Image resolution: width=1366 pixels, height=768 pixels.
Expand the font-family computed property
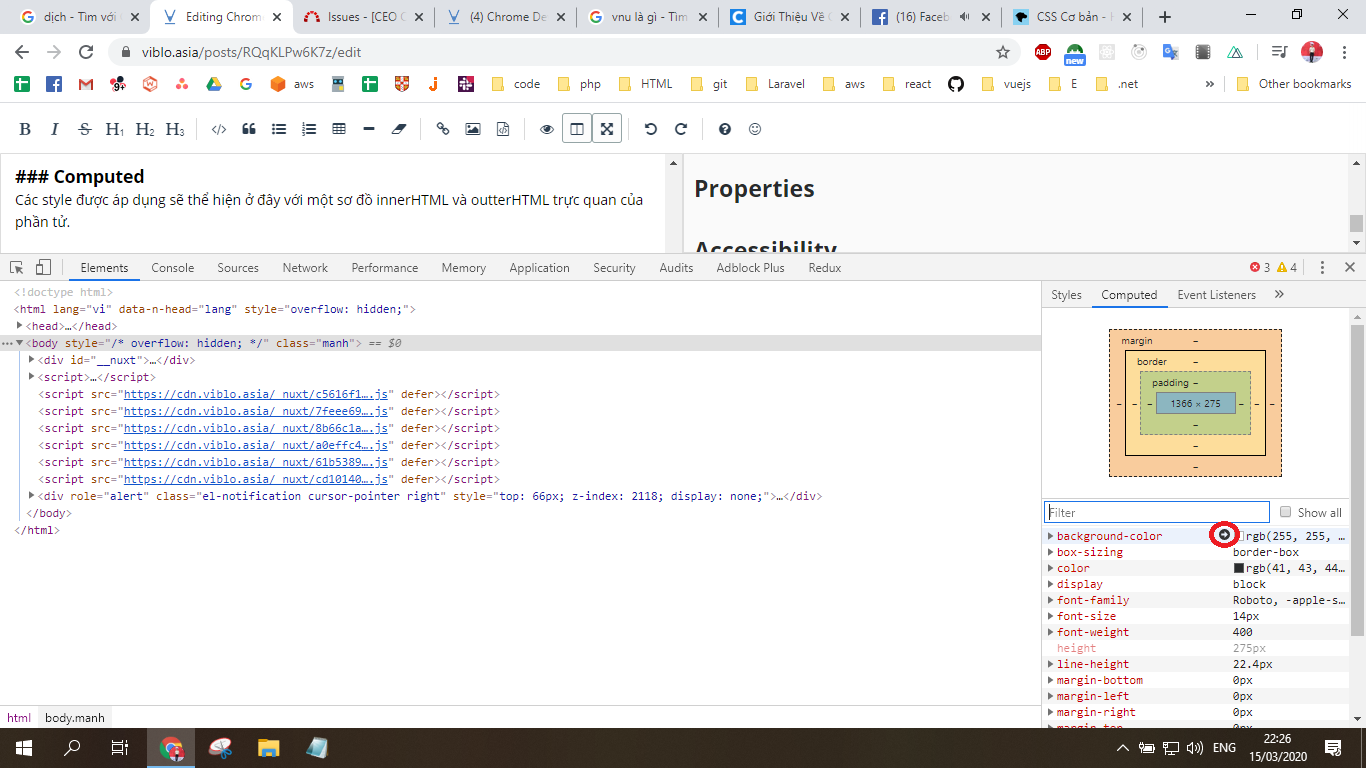[x=1050, y=600]
